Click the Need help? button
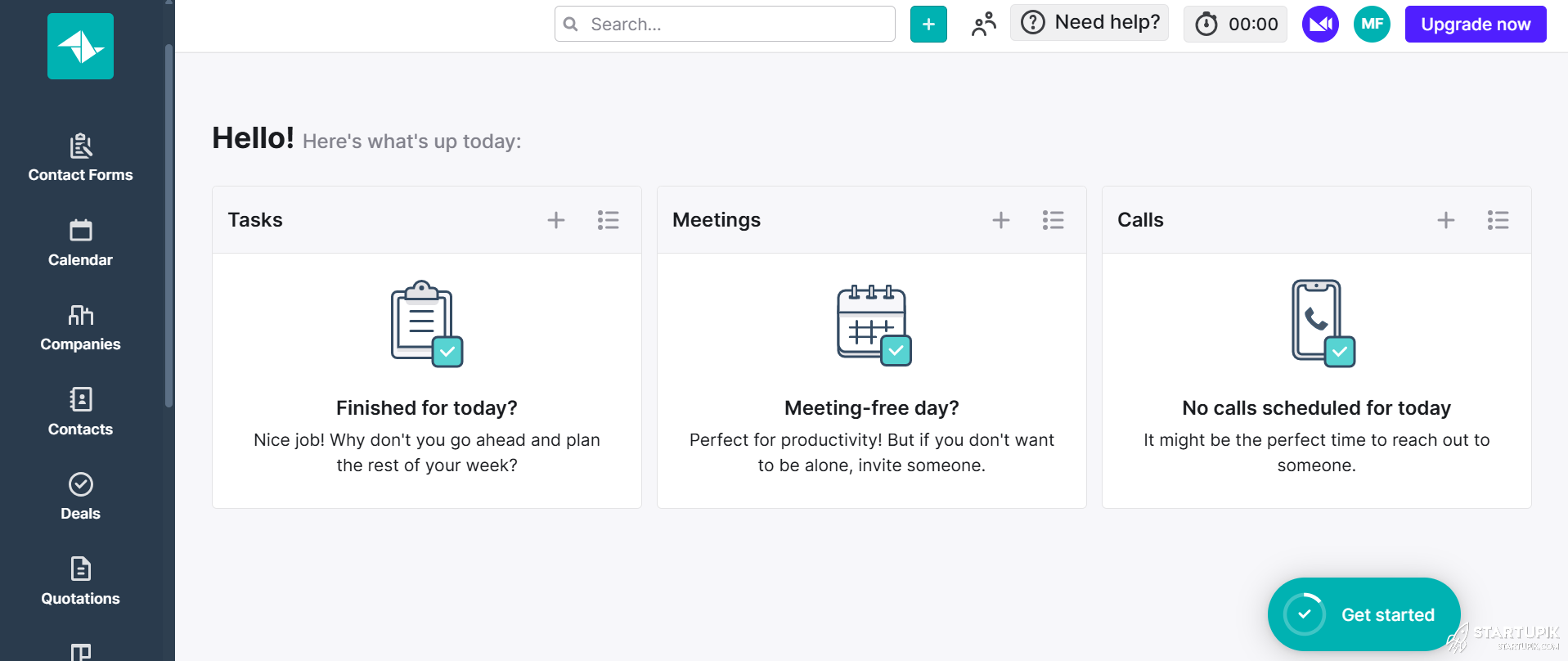1568x661 pixels. pyautogui.click(x=1090, y=23)
